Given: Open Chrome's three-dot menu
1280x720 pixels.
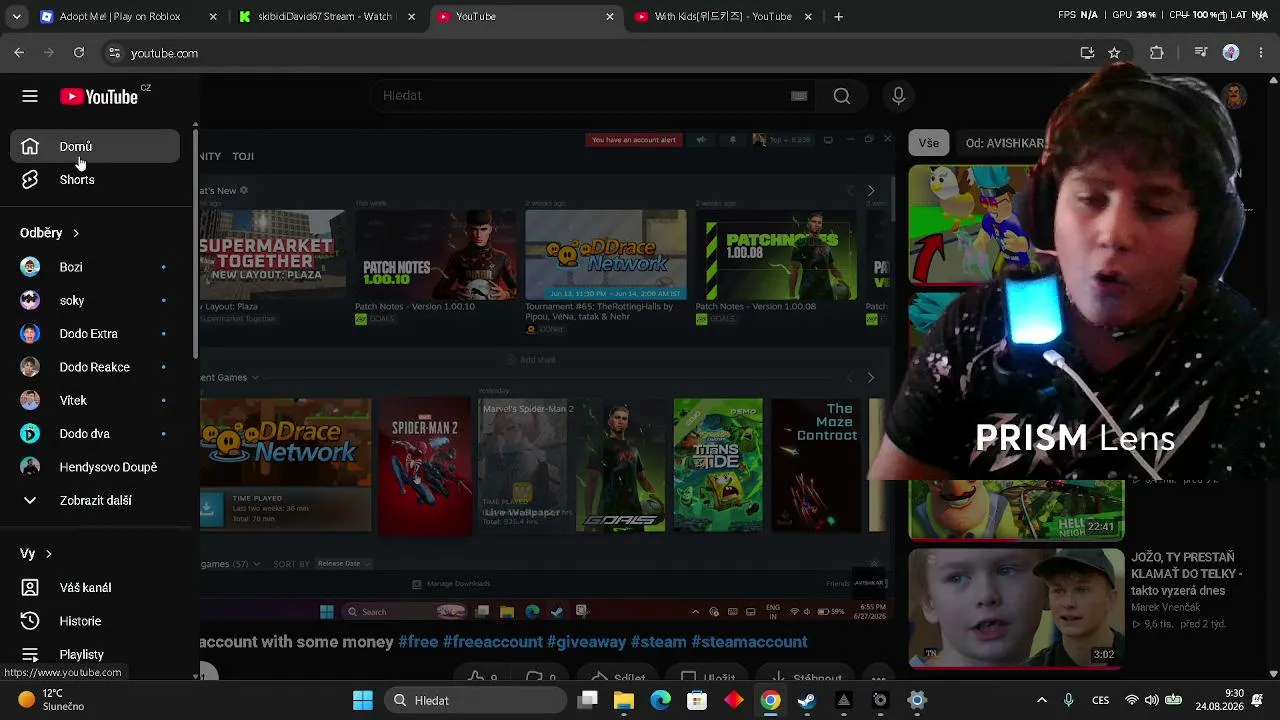Looking at the screenshot, I should point(1261,53).
